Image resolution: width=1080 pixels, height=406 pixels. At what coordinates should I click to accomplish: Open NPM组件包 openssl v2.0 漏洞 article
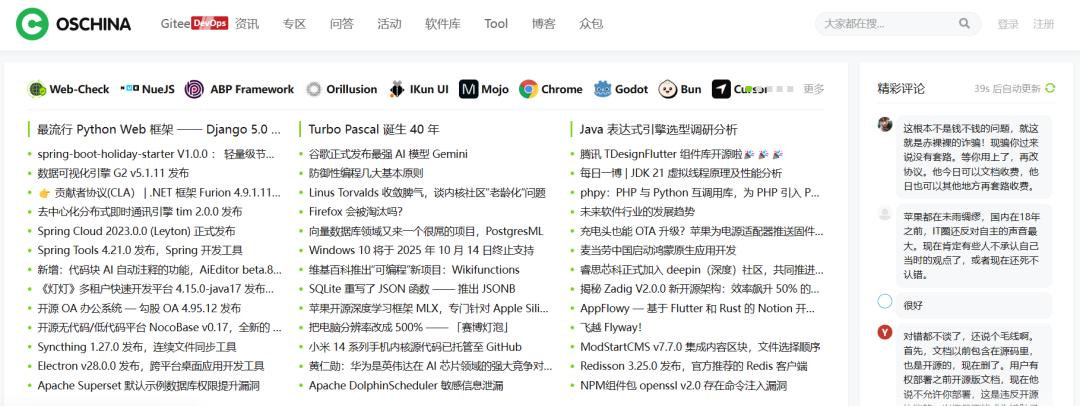pos(683,385)
